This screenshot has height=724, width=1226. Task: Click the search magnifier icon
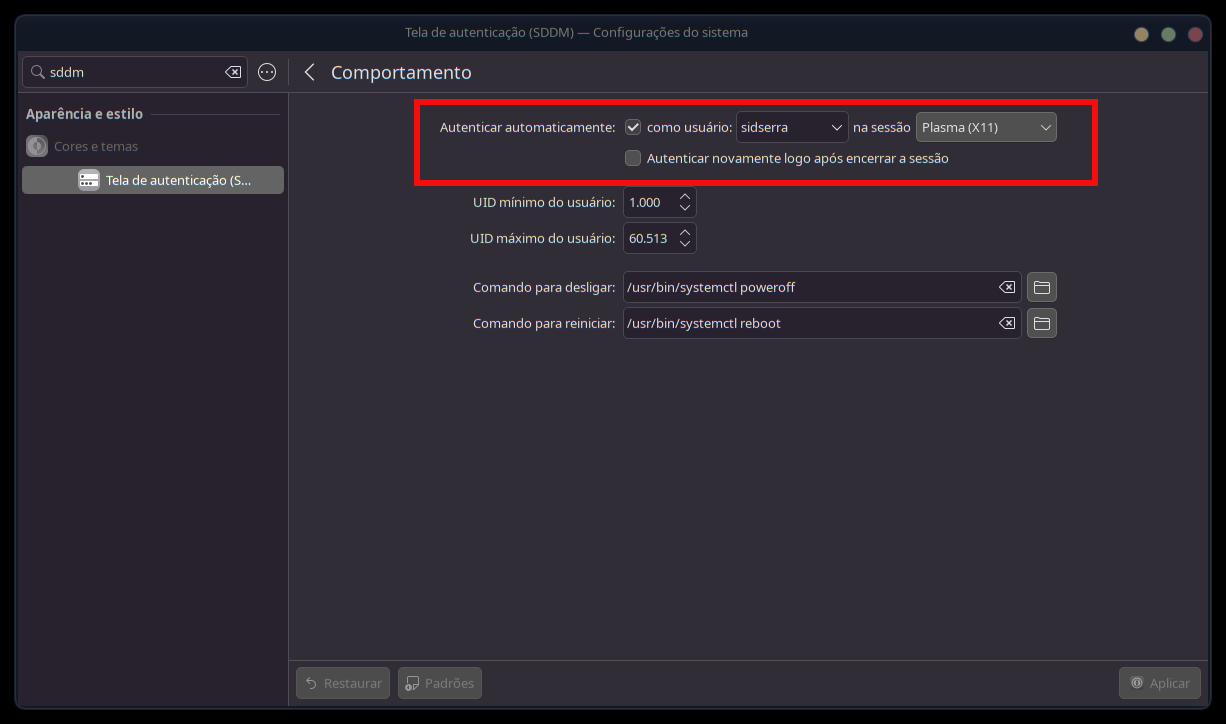[x=38, y=72]
